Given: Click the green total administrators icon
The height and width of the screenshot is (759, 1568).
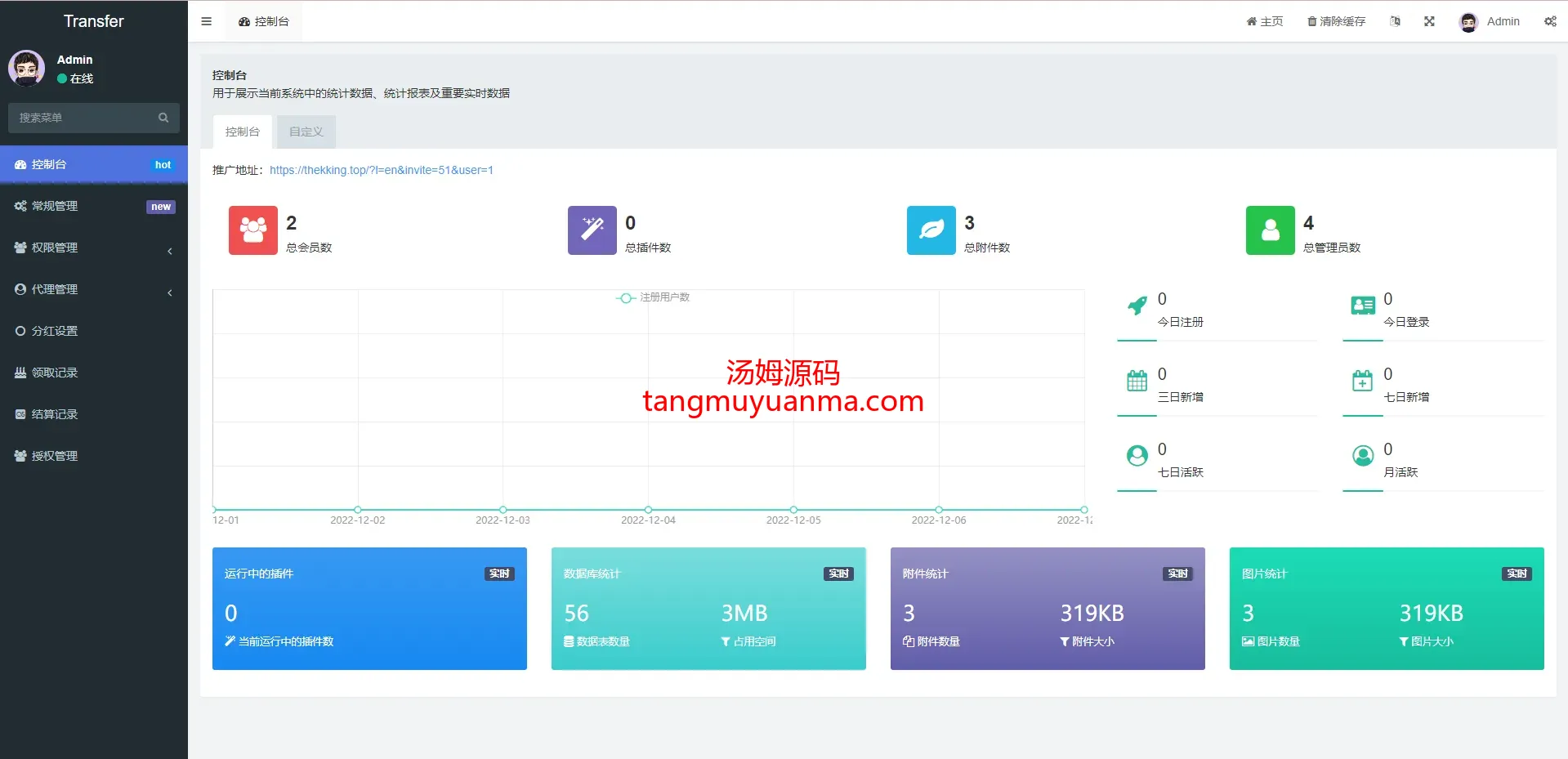Looking at the screenshot, I should coord(1270,230).
